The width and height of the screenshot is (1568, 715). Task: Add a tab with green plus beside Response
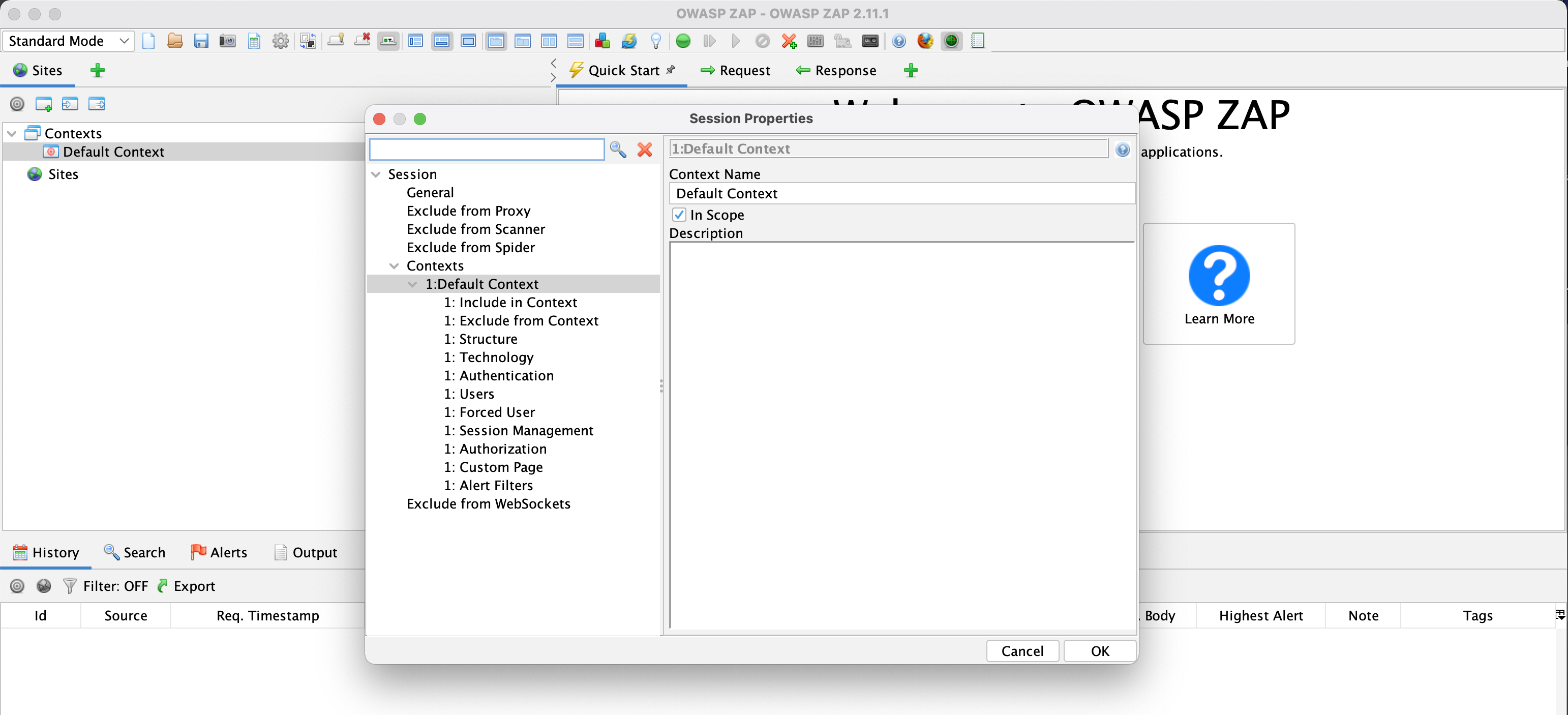[911, 71]
